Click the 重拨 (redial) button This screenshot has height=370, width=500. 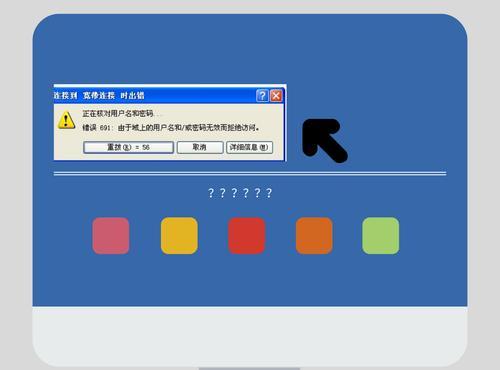128,147
